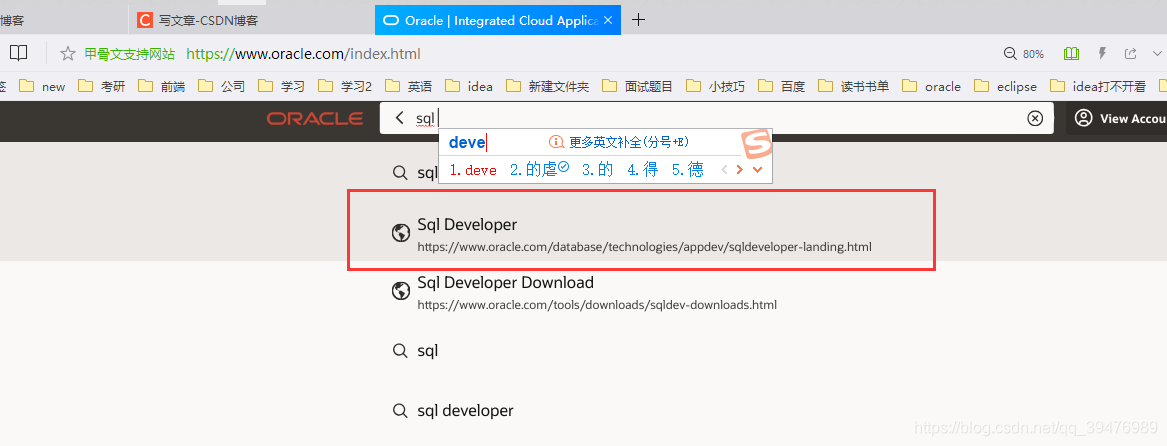1167x446 pixels.
Task: Switch to the leftmost 博客 tab
Action: [63, 21]
